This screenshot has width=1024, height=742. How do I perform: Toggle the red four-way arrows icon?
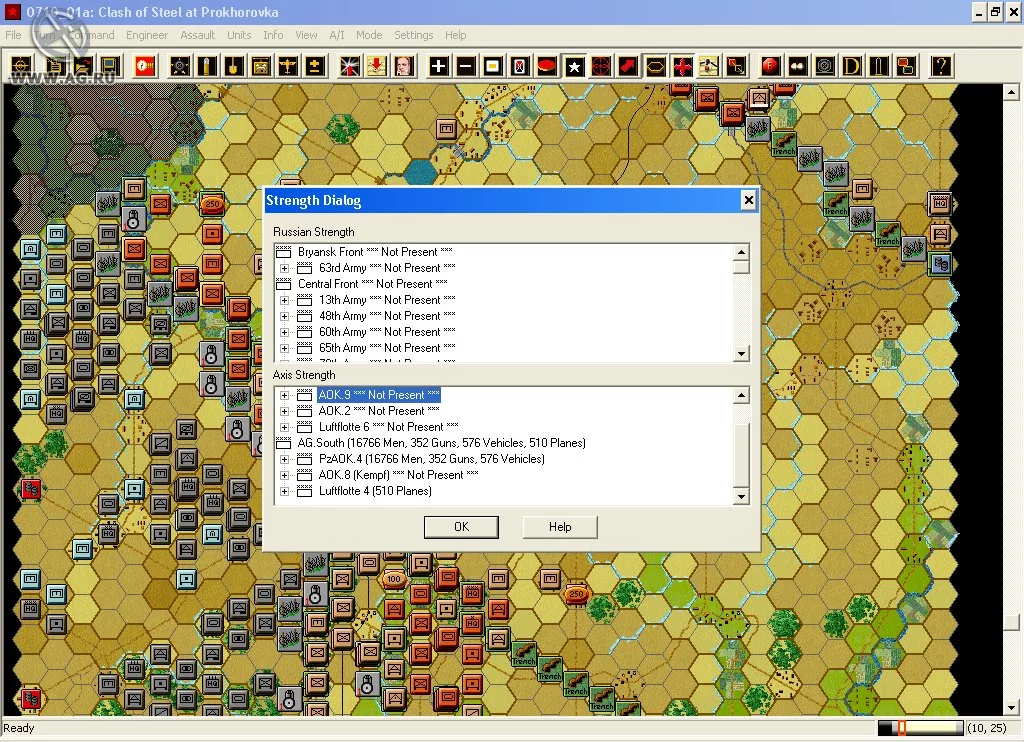tap(682, 66)
